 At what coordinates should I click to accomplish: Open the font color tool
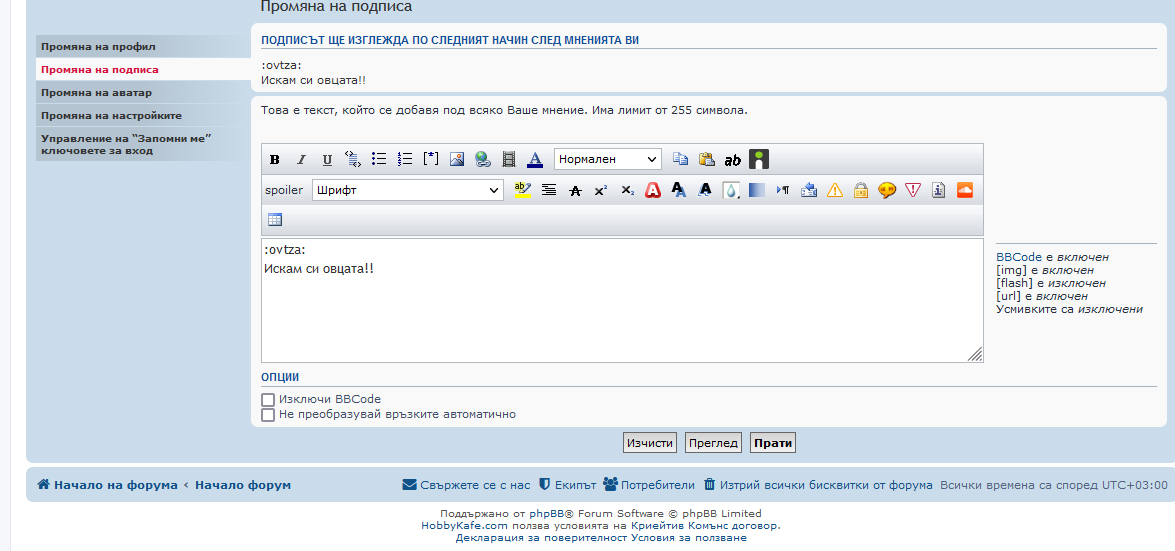pyautogui.click(x=534, y=159)
